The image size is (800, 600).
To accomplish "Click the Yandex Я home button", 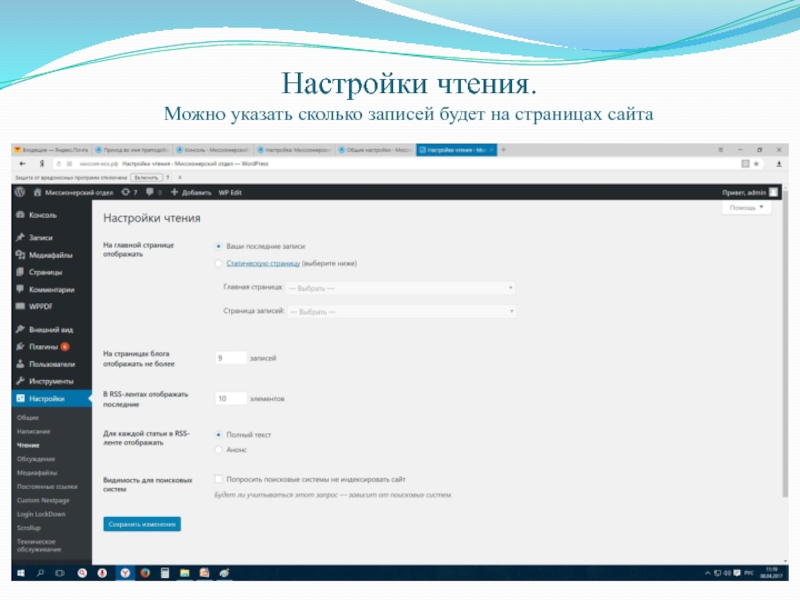I will click(41, 164).
